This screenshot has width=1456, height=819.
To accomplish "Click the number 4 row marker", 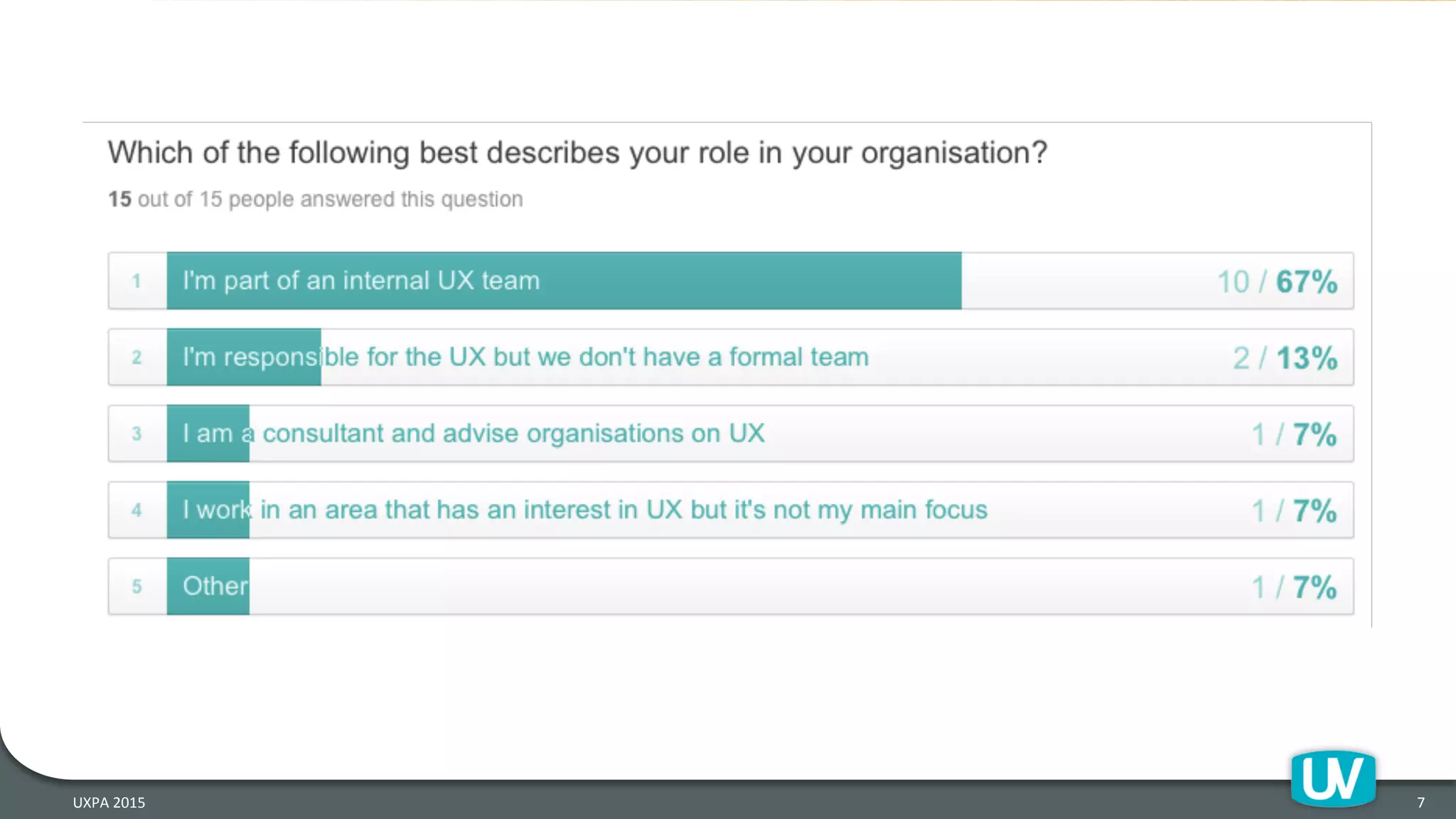I will tap(136, 510).
